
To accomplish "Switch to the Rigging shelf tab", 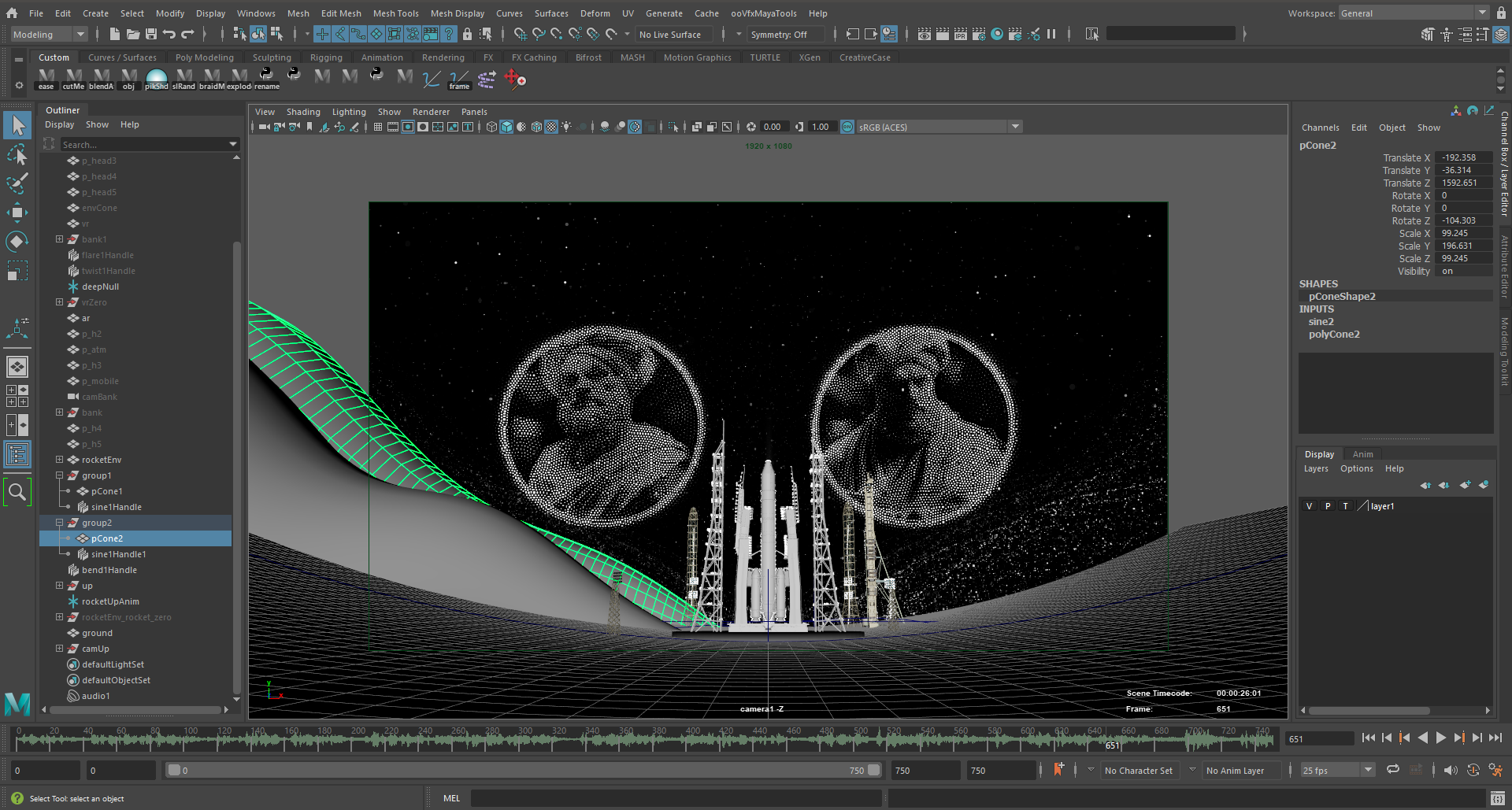I will coord(326,57).
